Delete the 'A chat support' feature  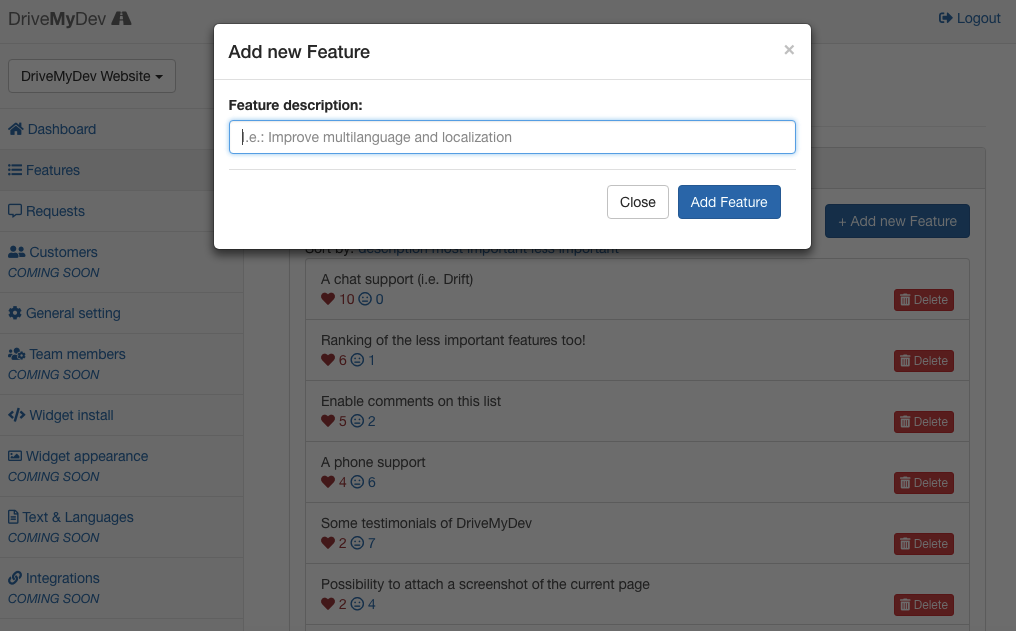click(923, 300)
